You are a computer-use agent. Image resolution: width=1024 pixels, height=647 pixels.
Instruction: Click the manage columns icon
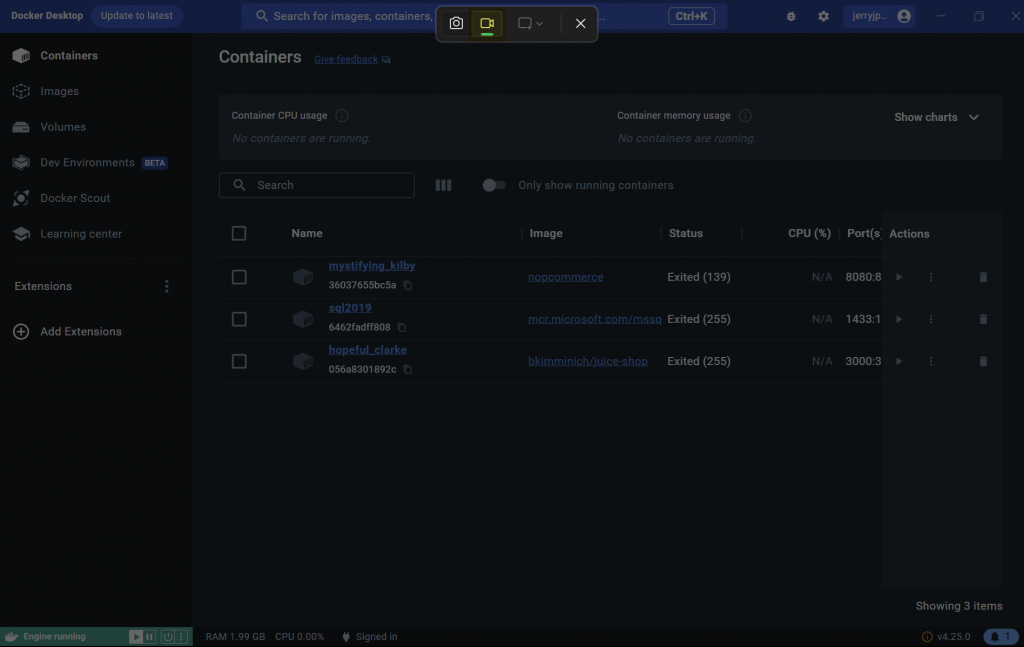[443, 185]
